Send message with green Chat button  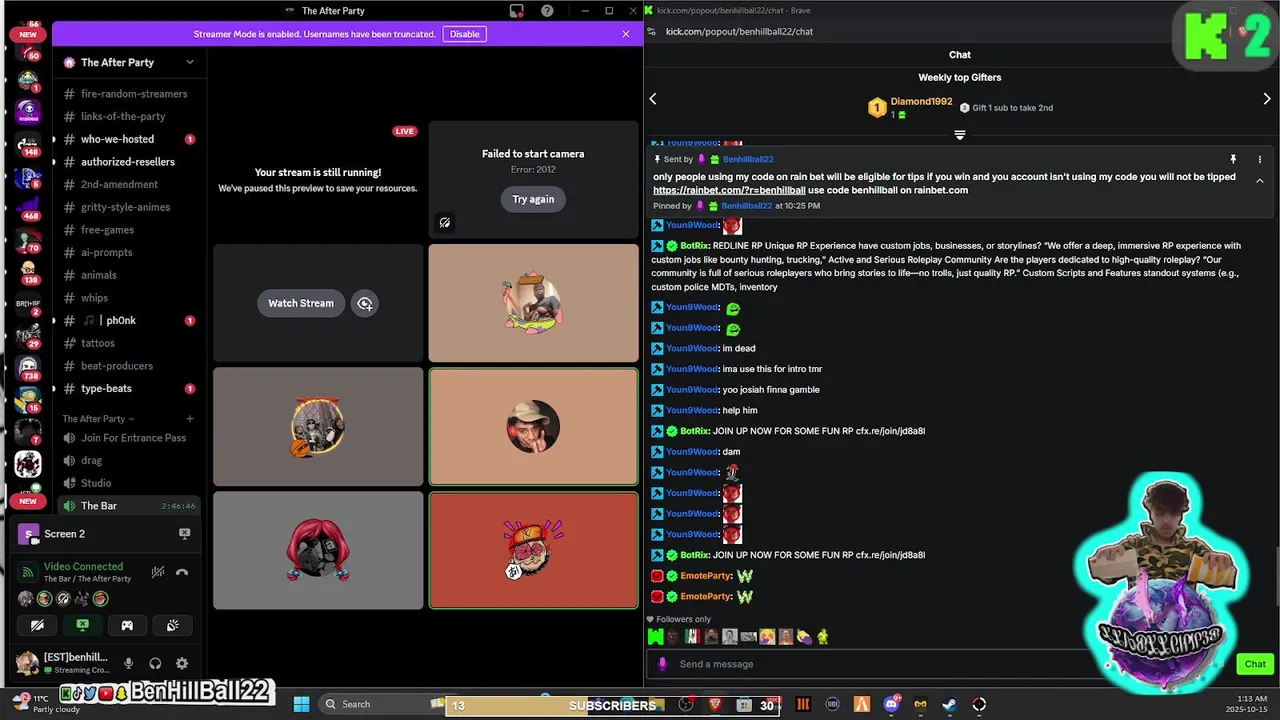[x=1255, y=664]
